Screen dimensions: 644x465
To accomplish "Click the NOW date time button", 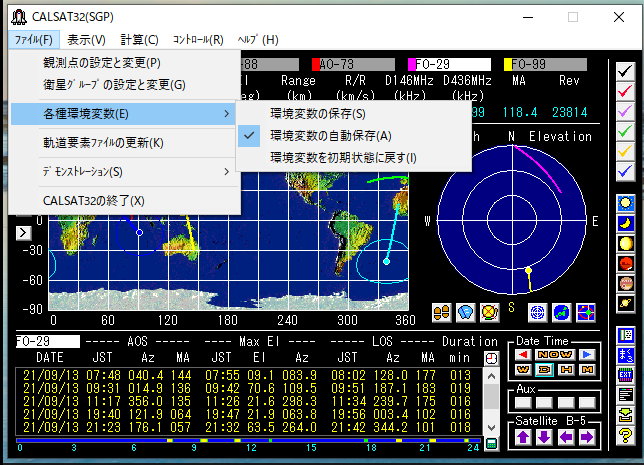I will point(555,355).
